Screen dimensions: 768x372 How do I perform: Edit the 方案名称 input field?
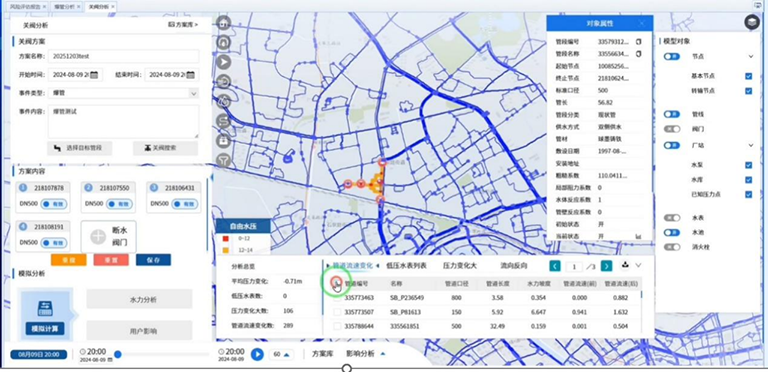(x=123, y=56)
